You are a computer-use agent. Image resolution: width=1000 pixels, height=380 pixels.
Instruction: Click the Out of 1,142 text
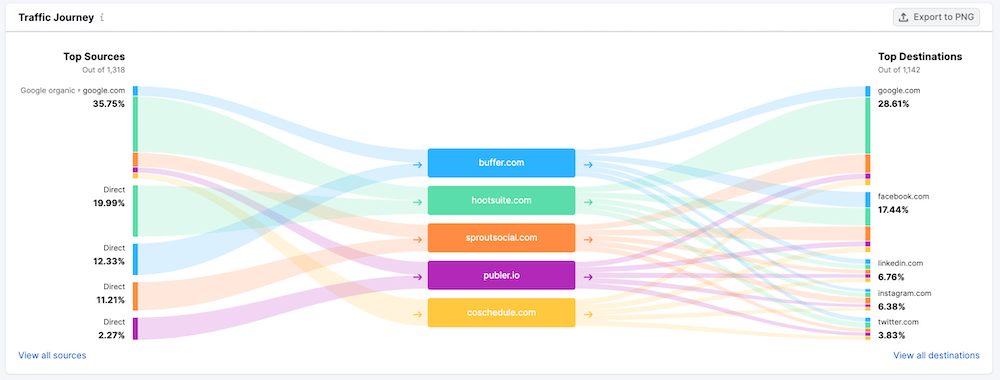click(899, 70)
